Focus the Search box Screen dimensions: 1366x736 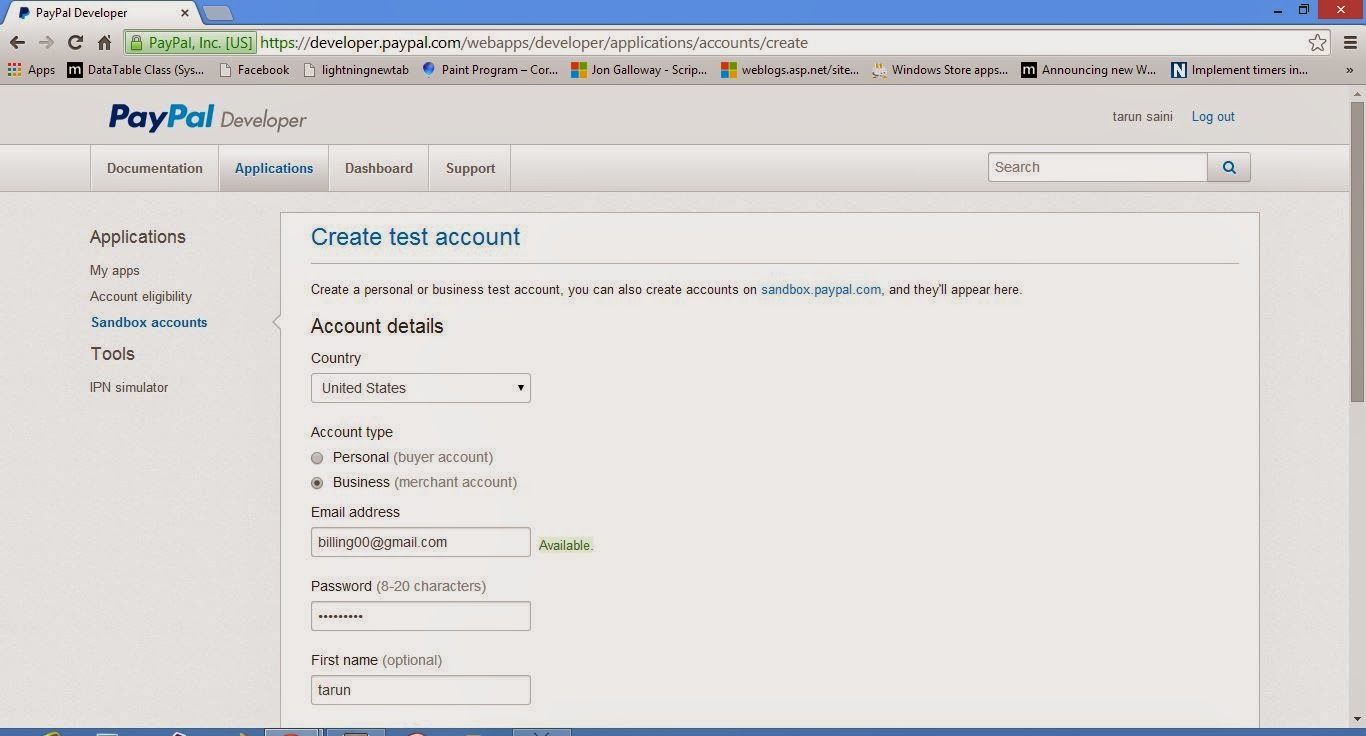pos(1098,167)
